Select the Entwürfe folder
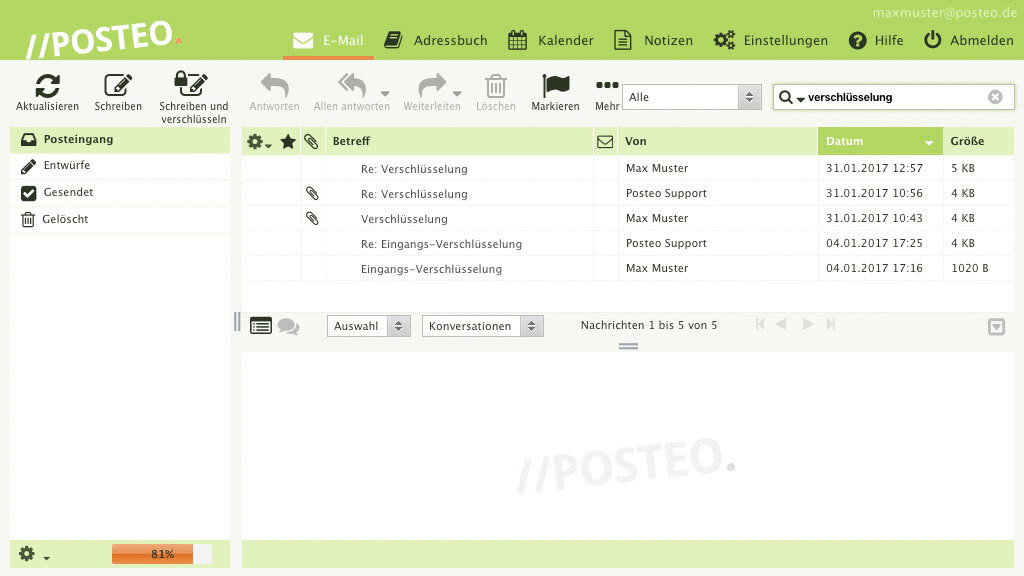This screenshot has width=1024, height=576. (120, 166)
